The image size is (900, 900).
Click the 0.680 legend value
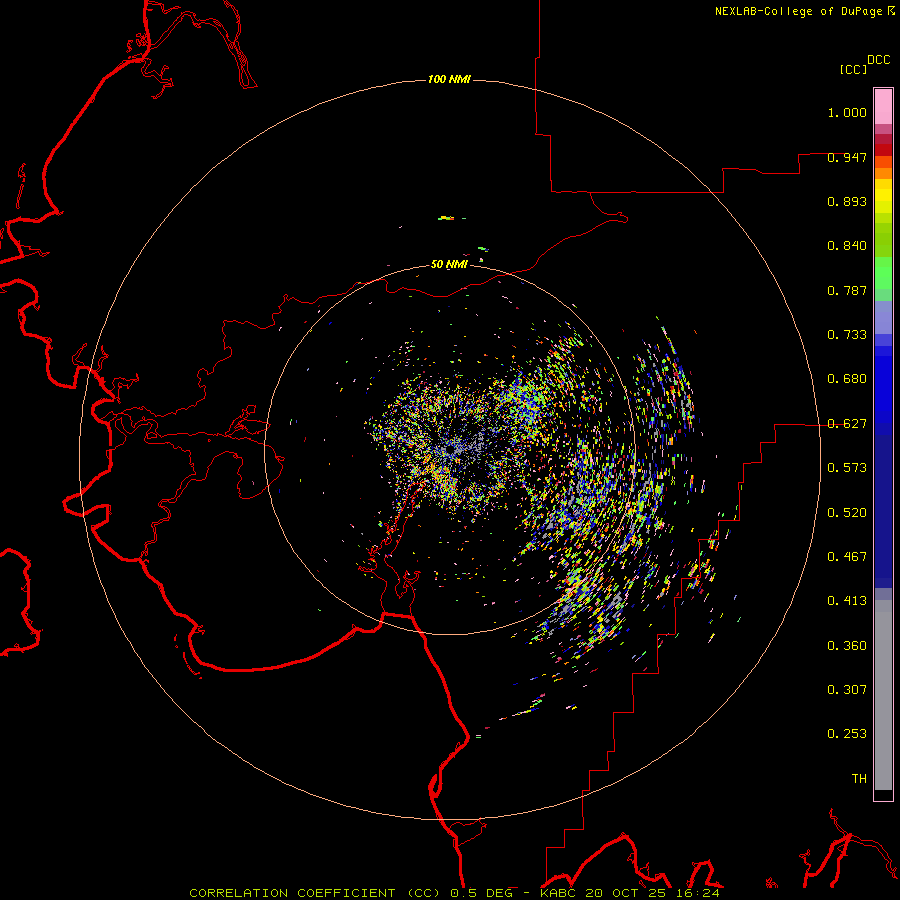[847, 379]
